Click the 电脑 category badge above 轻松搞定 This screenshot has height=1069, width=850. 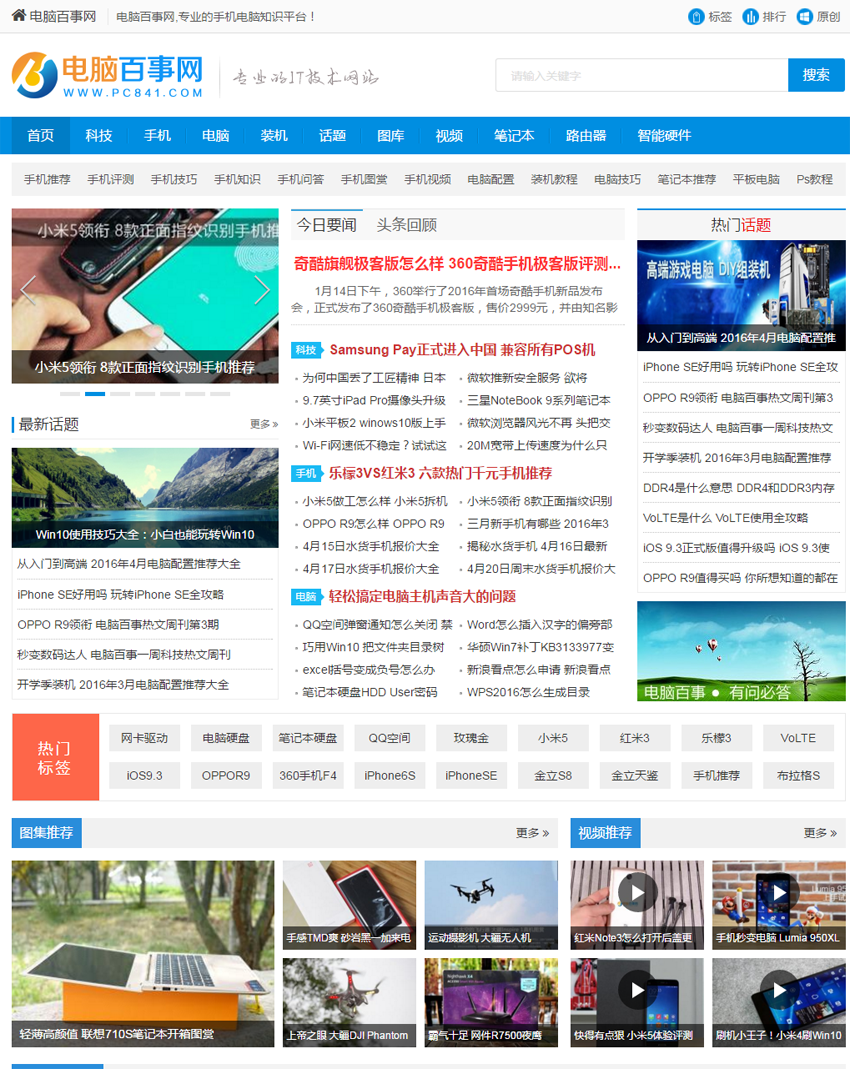click(x=307, y=597)
